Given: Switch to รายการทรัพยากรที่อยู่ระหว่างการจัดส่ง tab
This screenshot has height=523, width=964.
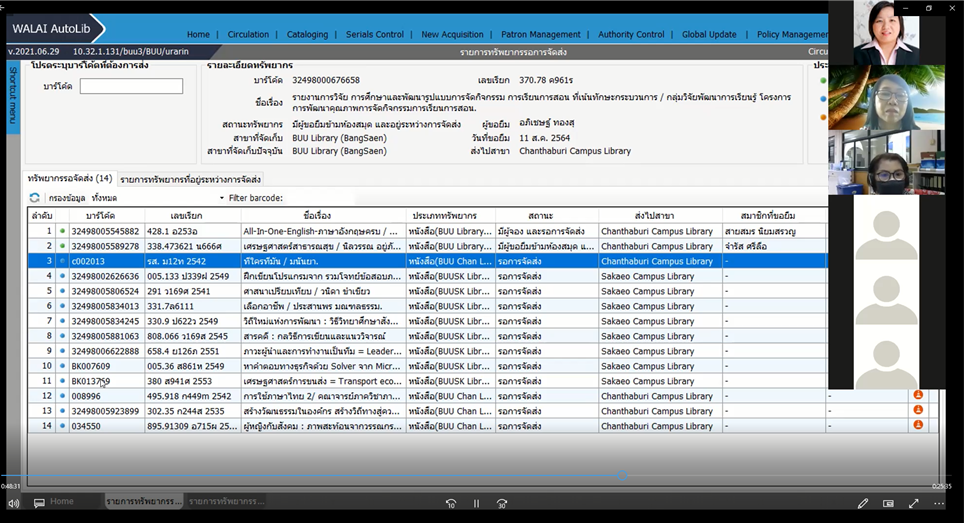Looking at the screenshot, I should click(191, 180).
